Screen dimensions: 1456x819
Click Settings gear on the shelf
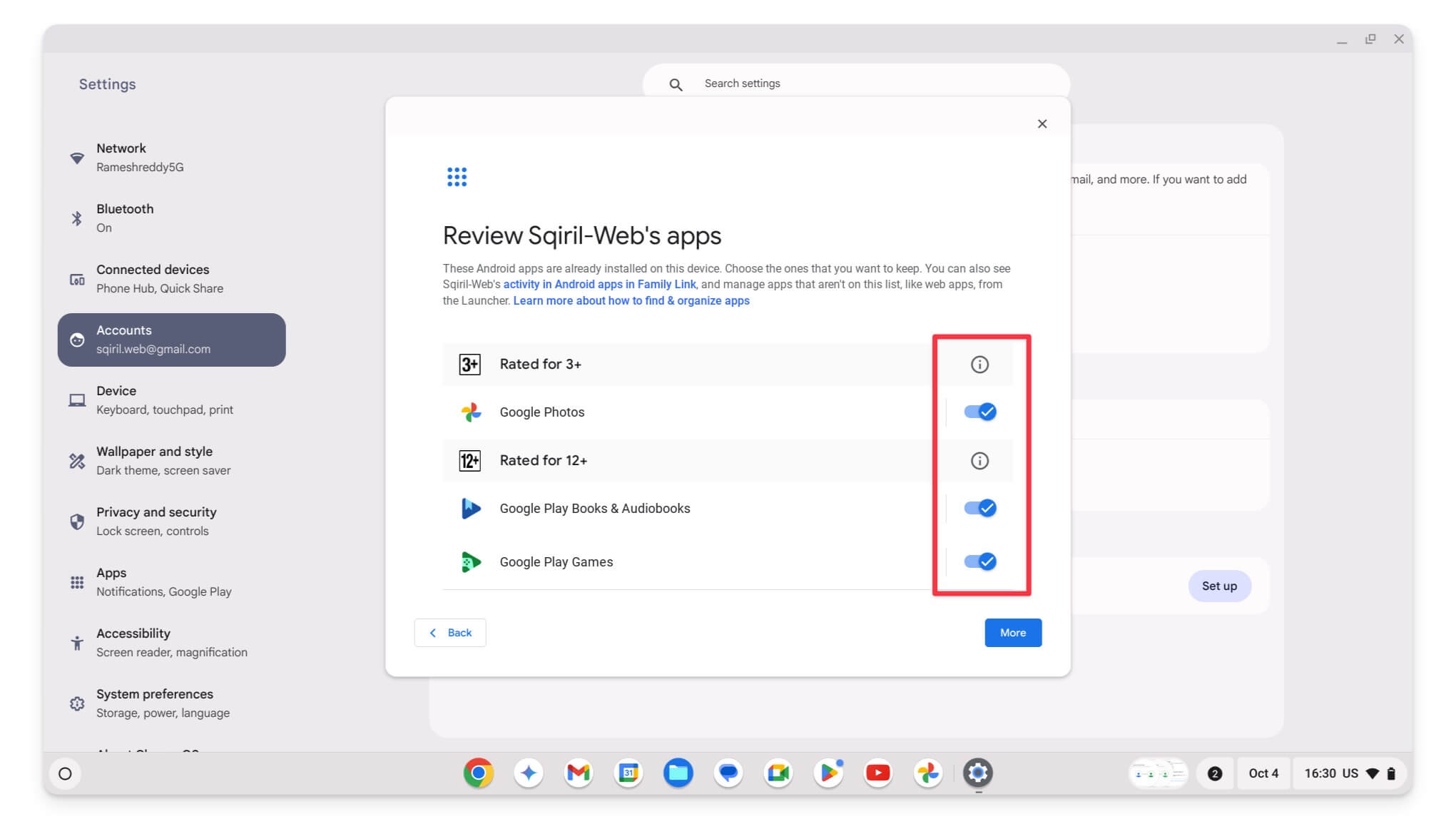click(978, 773)
